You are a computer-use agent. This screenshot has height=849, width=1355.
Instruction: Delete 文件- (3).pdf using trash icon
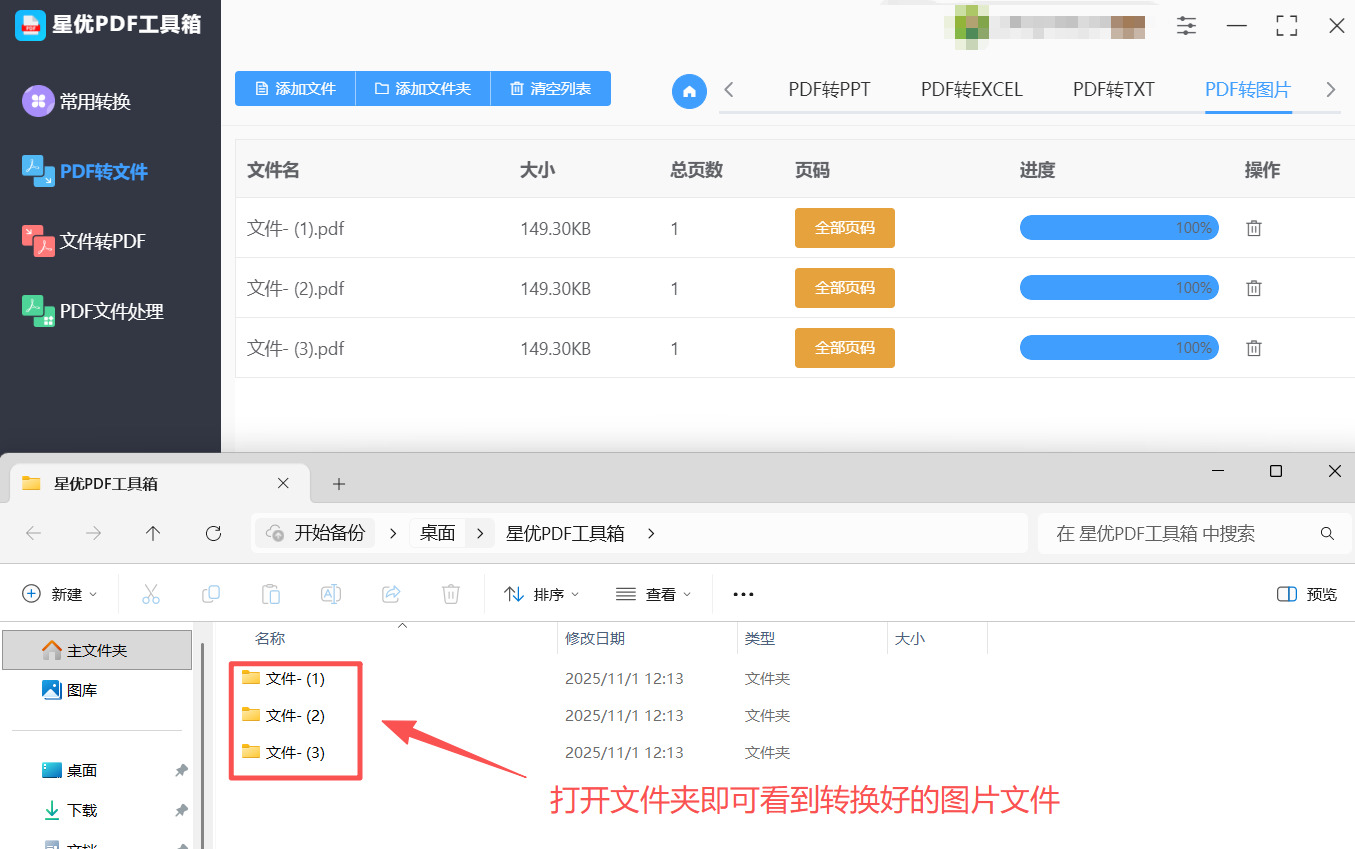click(x=1253, y=348)
